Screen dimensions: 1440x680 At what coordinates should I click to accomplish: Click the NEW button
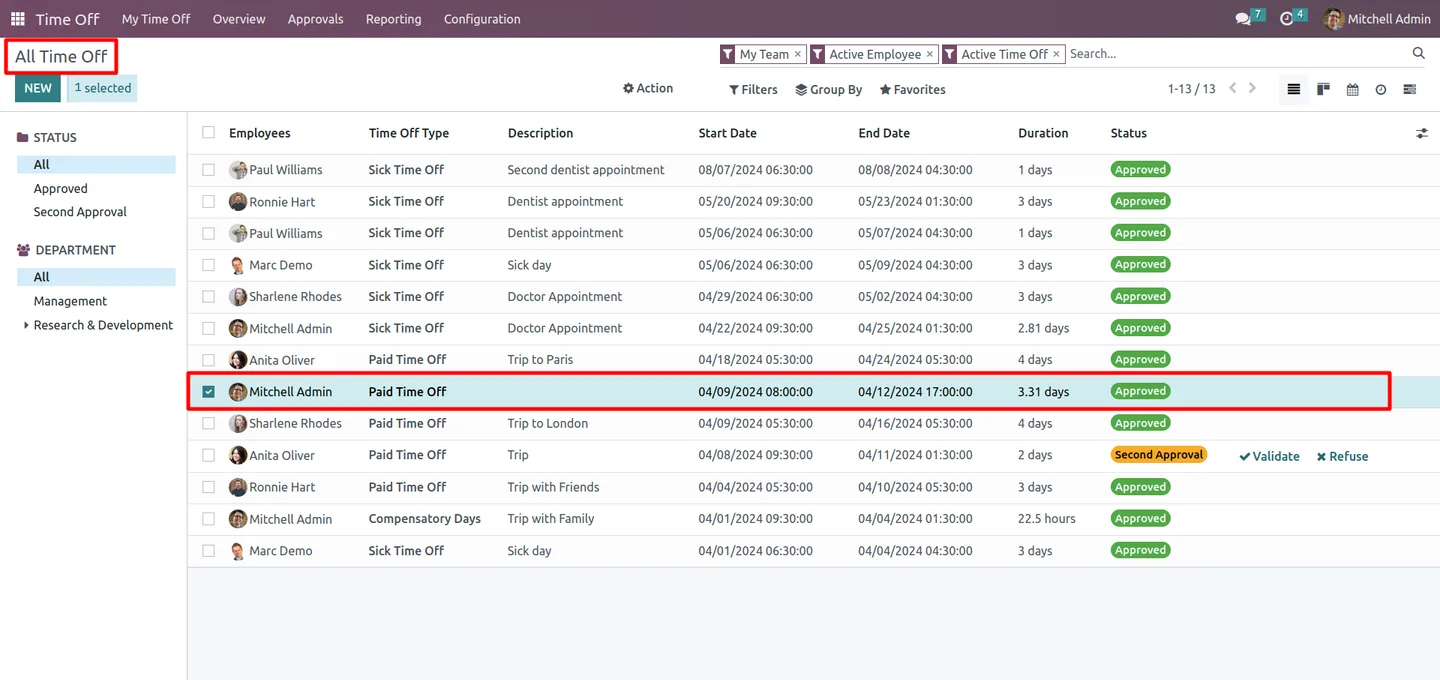click(38, 88)
